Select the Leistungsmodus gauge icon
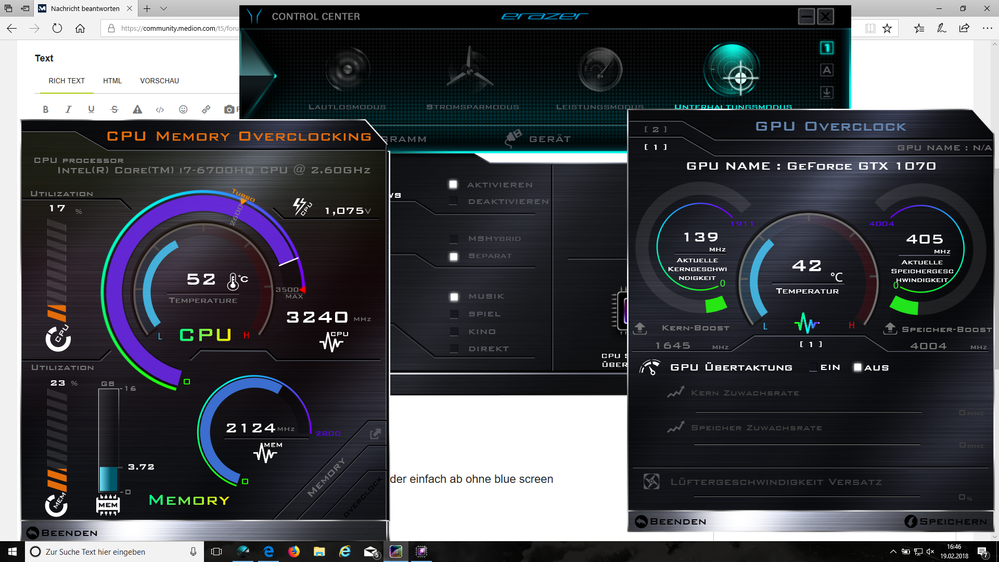 coord(599,70)
